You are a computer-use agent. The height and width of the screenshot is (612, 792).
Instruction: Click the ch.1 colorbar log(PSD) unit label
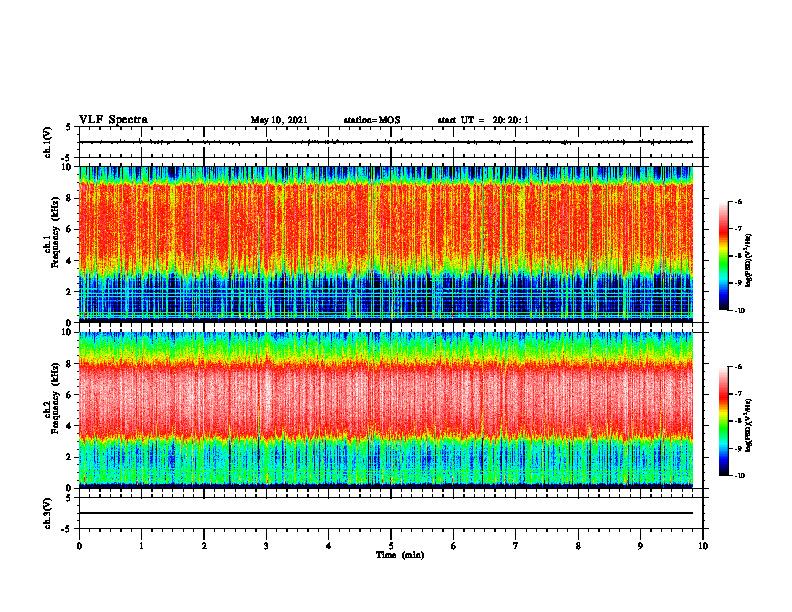tap(749, 261)
